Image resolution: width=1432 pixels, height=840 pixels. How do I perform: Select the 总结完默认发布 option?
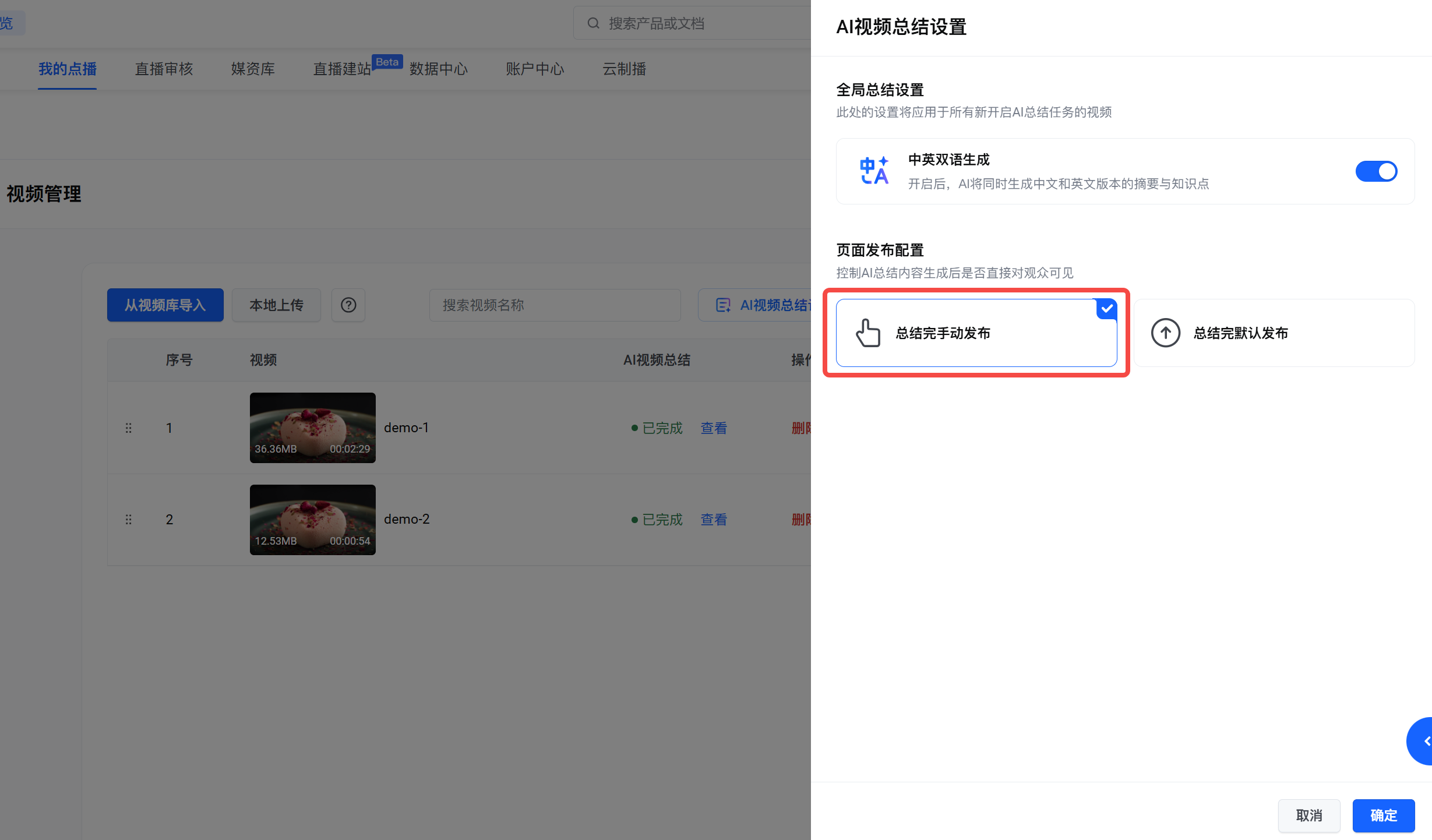coord(1274,333)
